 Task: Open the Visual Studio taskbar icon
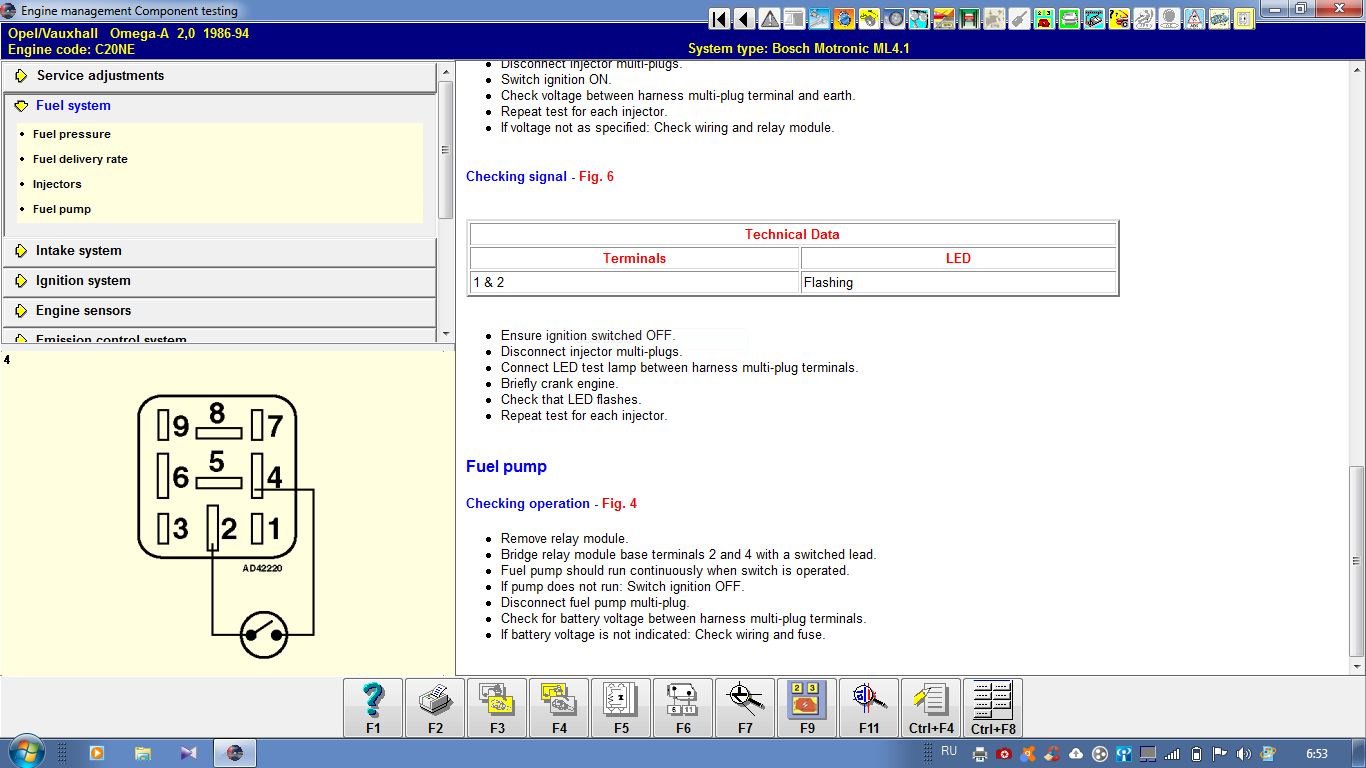point(189,753)
